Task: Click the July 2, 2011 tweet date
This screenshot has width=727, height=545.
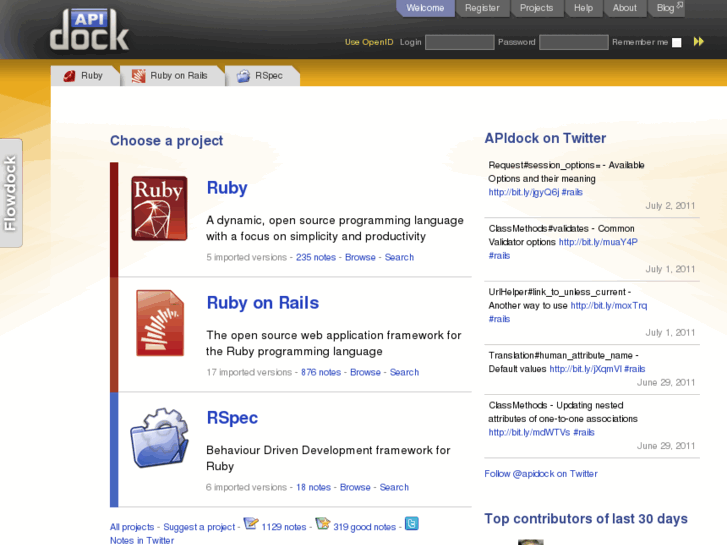Action: pyautogui.click(x=670, y=206)
